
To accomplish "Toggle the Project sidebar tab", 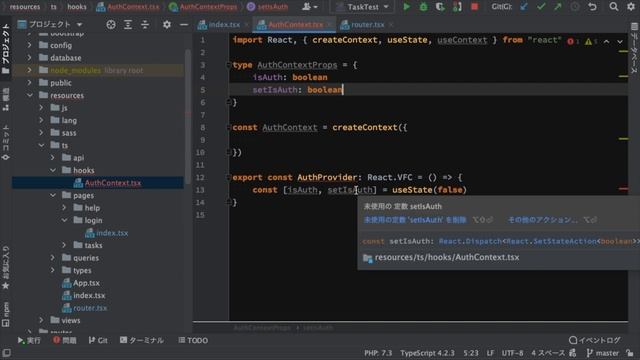I will (6, 48).
